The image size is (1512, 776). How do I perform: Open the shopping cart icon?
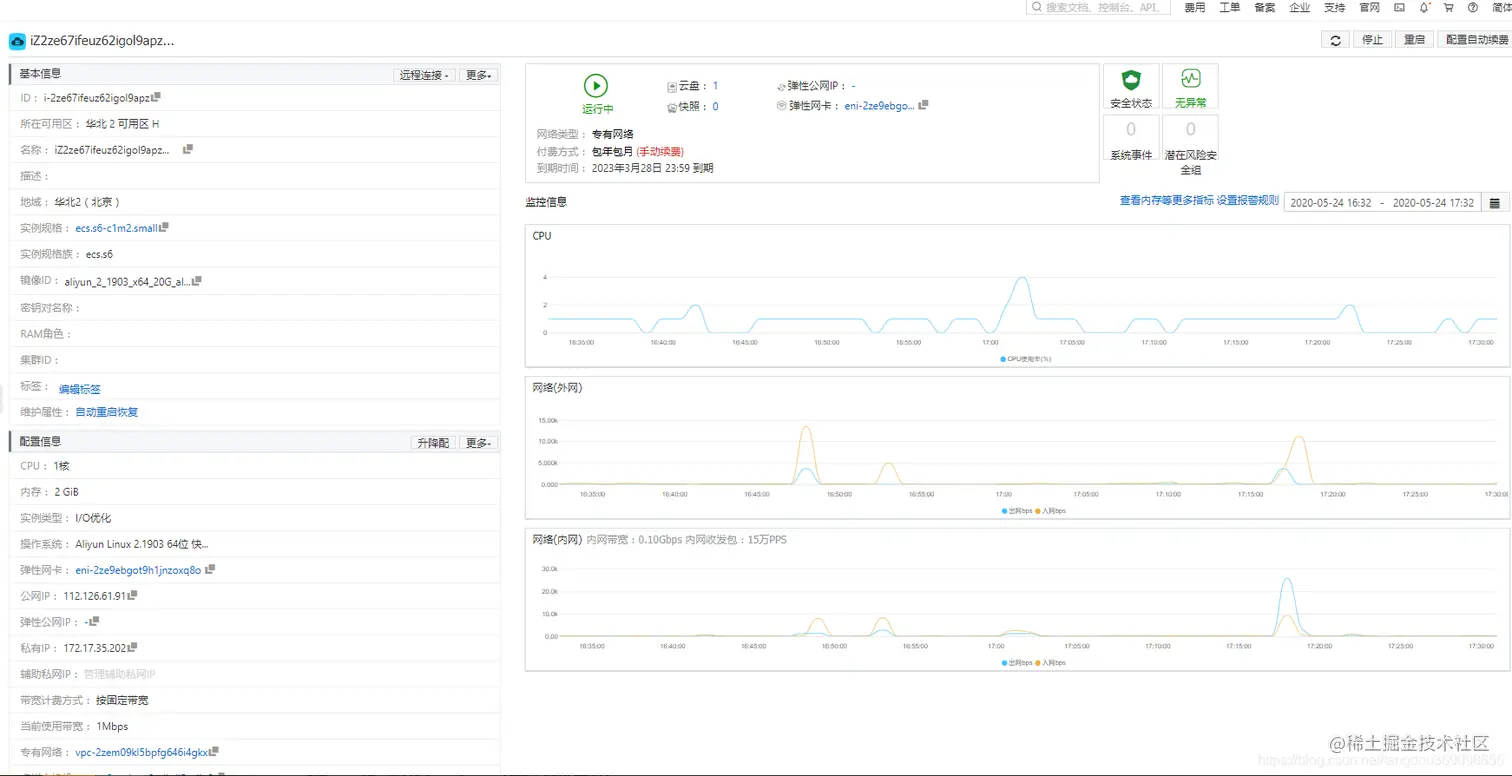click(x=1448, y=7)
